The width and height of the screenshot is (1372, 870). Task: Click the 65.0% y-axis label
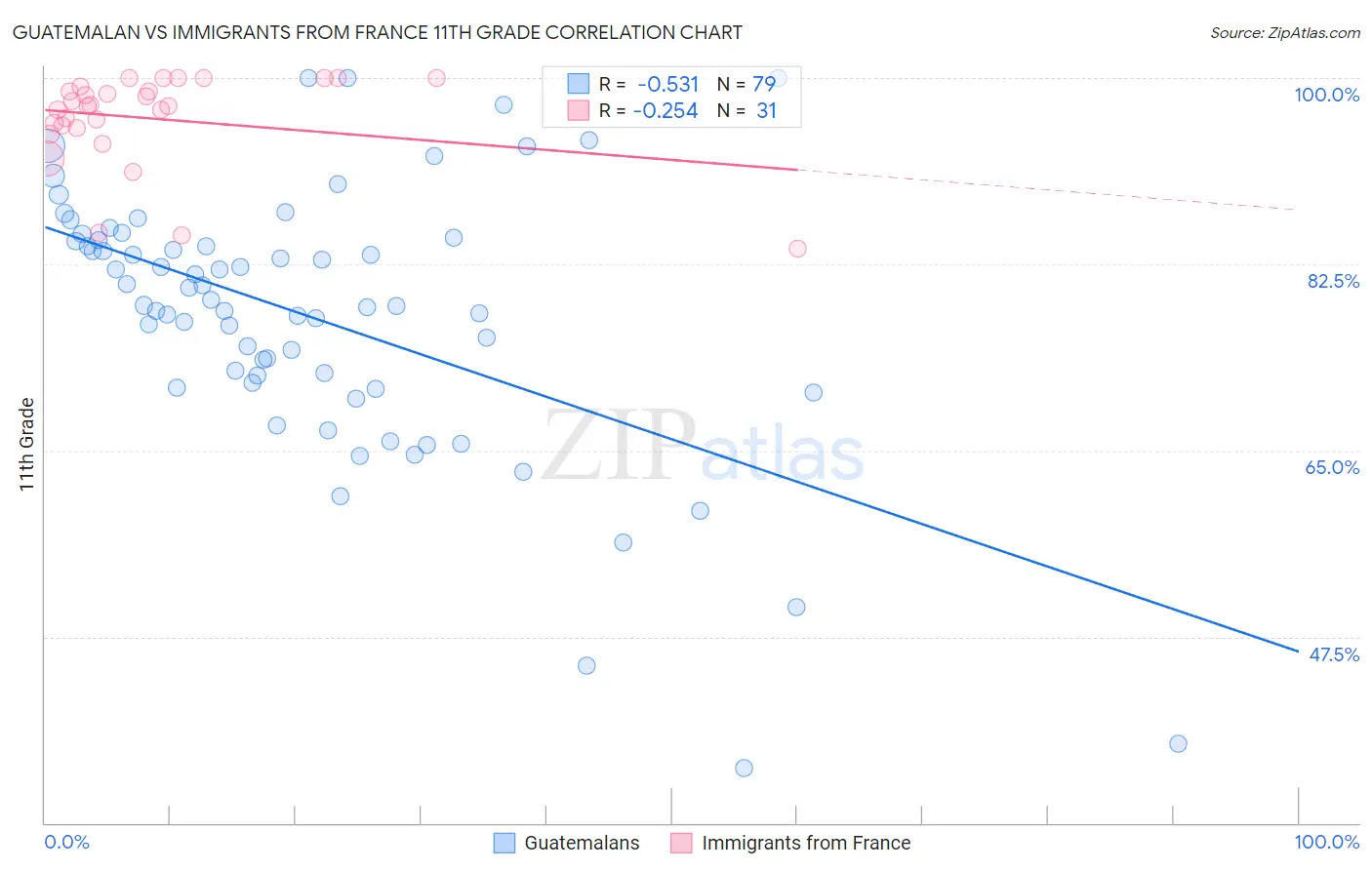click(x=1332, y=467)
